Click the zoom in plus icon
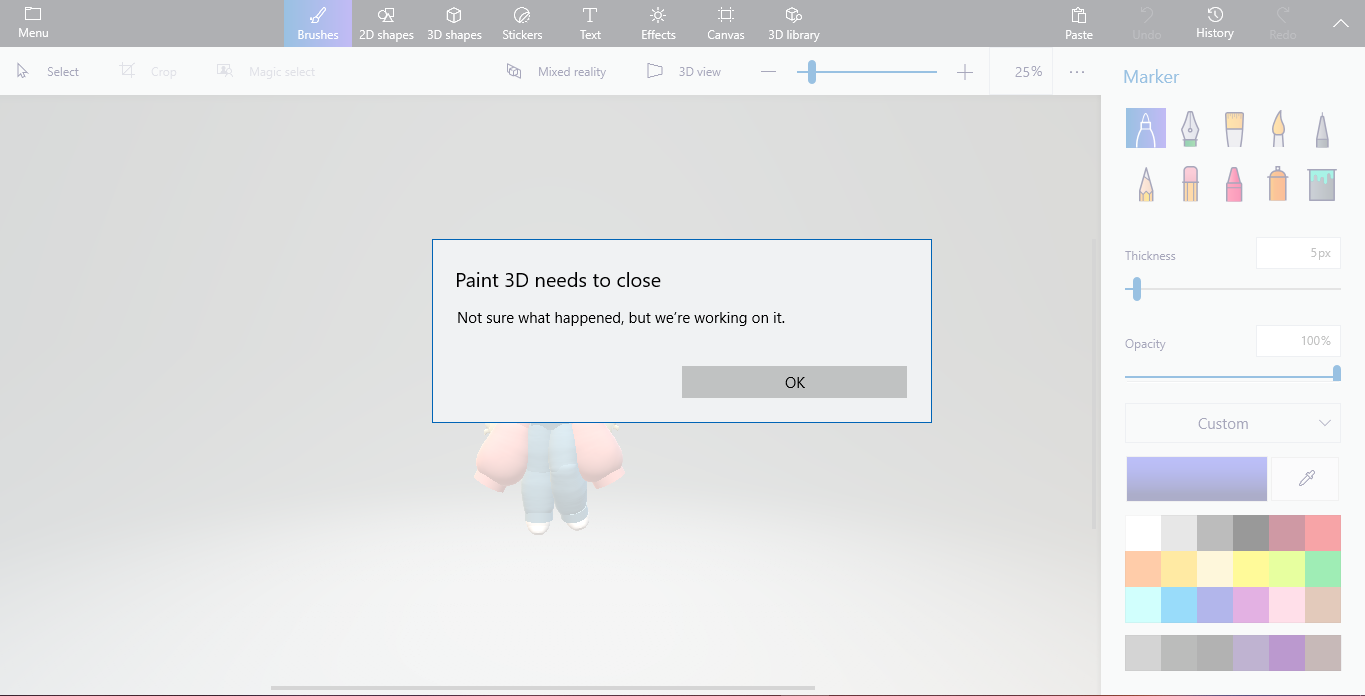 pos(964,72)
